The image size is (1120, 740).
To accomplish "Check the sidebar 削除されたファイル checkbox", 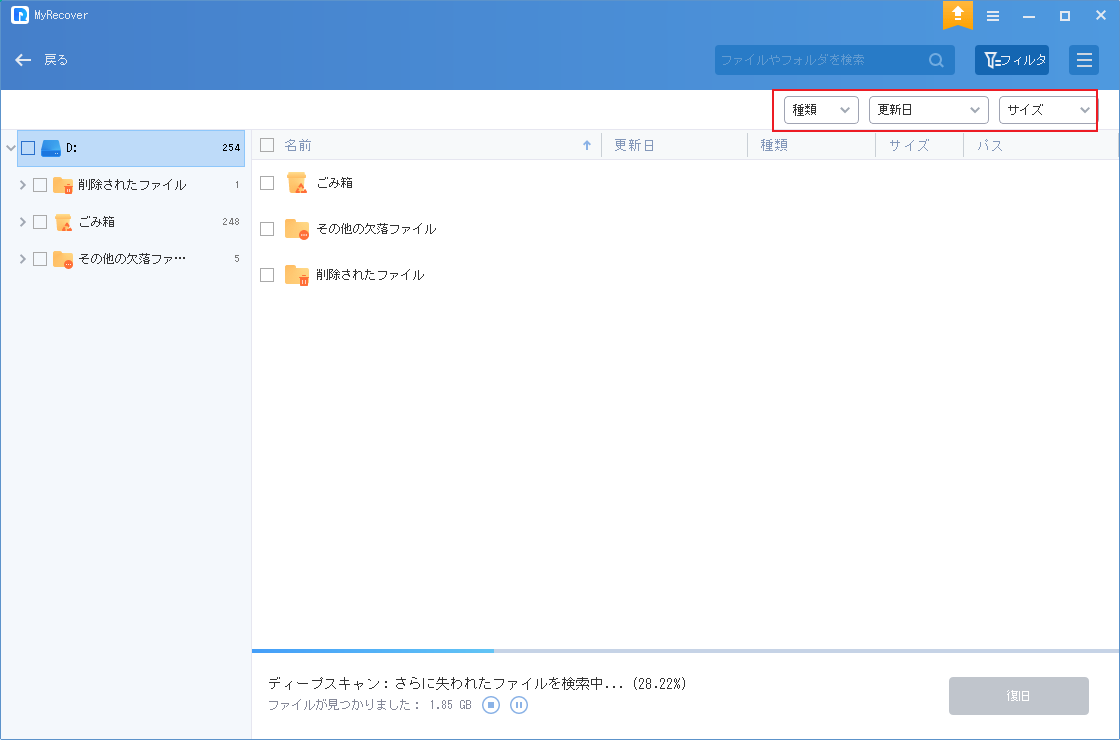I will coord(40,185).
